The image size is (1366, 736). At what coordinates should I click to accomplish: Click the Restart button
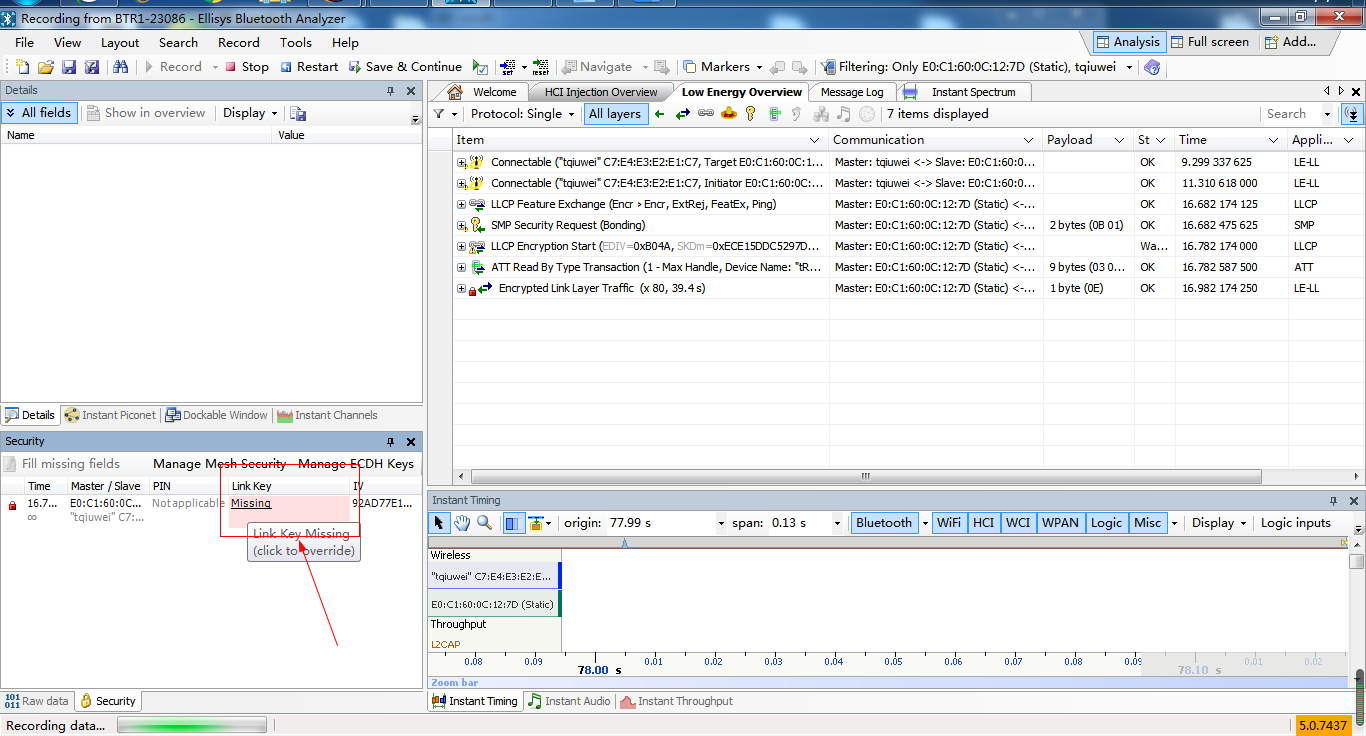[x=309, y=67]
